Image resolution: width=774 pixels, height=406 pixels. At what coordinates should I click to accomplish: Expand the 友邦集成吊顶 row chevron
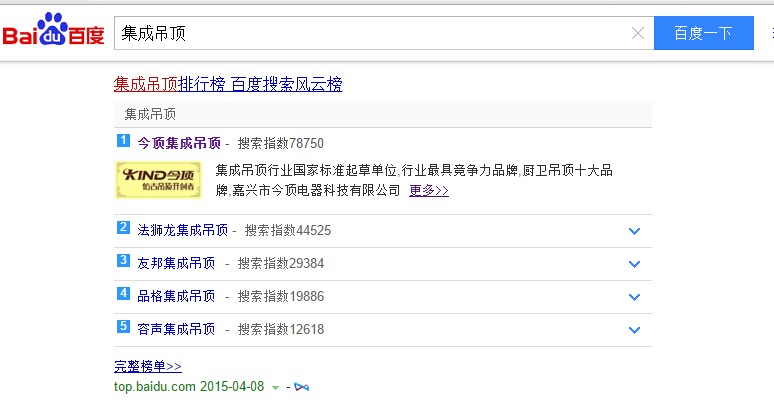pos(634,264)
